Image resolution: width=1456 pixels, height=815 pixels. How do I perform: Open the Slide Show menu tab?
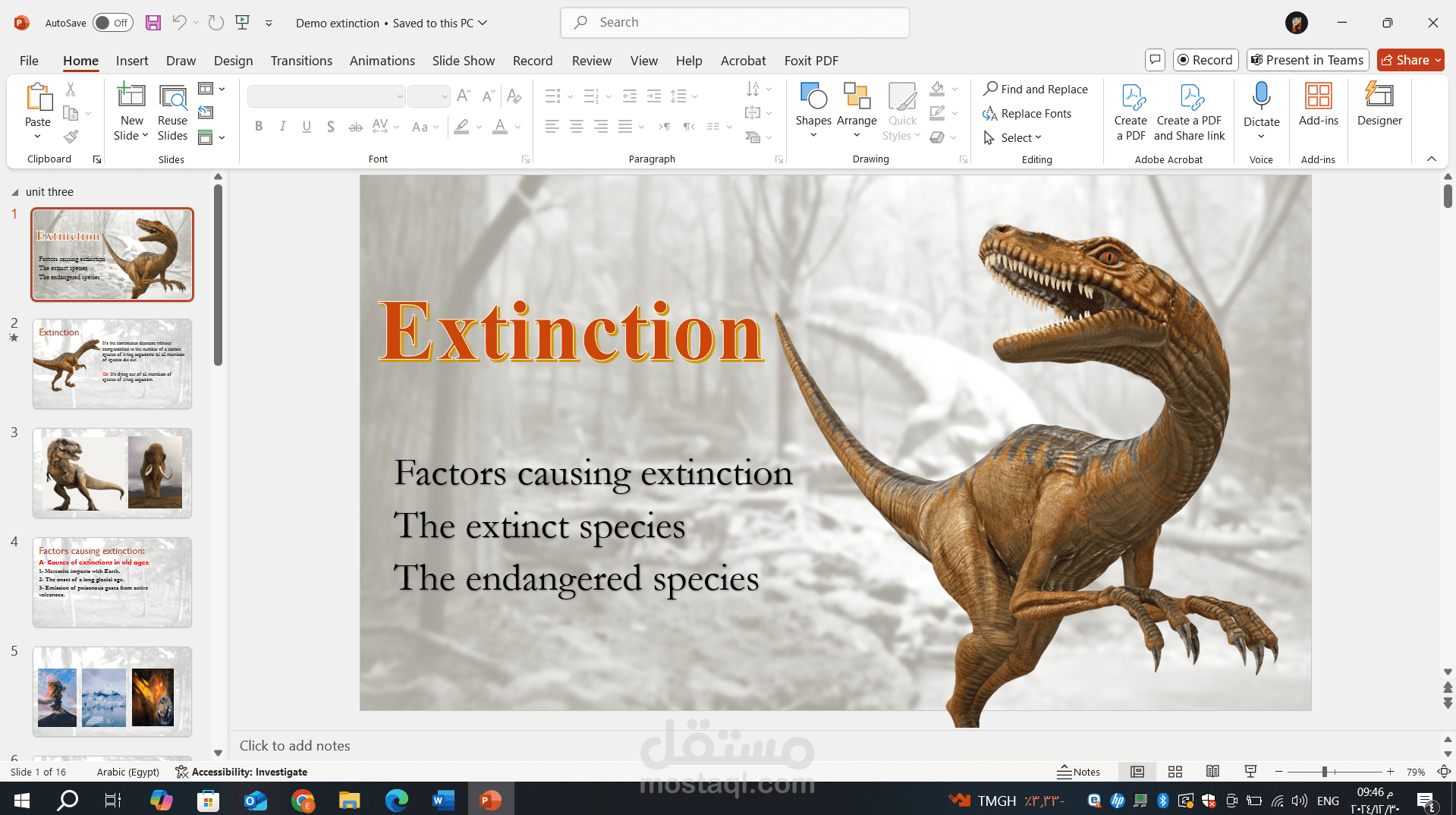pos(463,61)
